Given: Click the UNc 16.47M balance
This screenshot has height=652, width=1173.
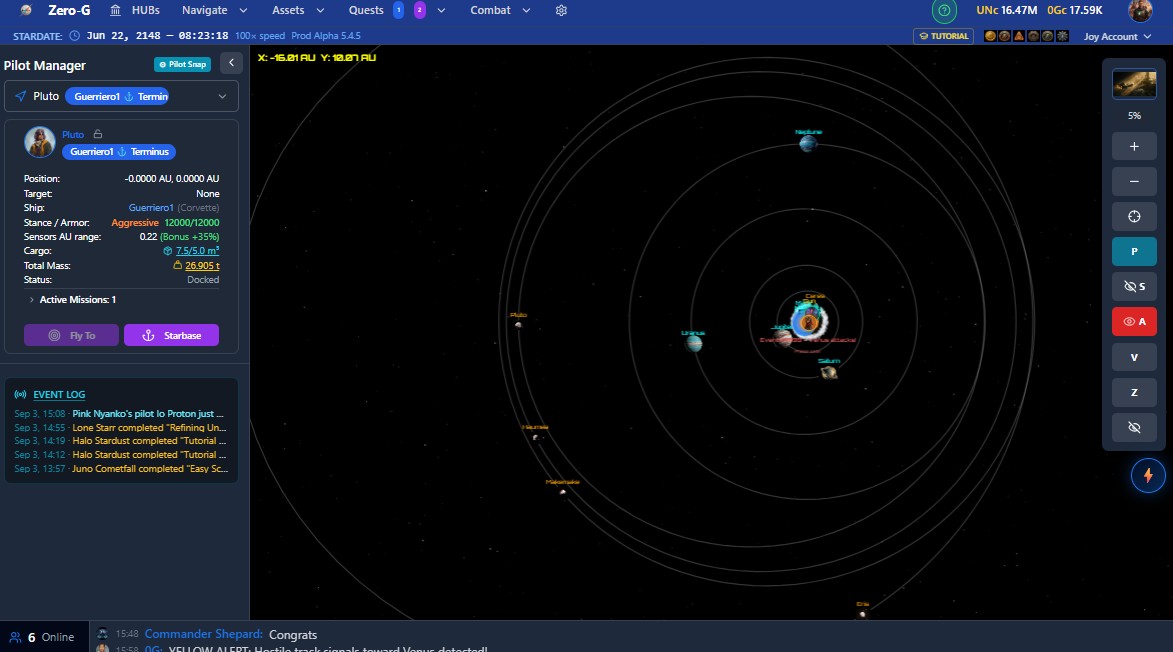Looking at the screenshot, I should 1006,10.
